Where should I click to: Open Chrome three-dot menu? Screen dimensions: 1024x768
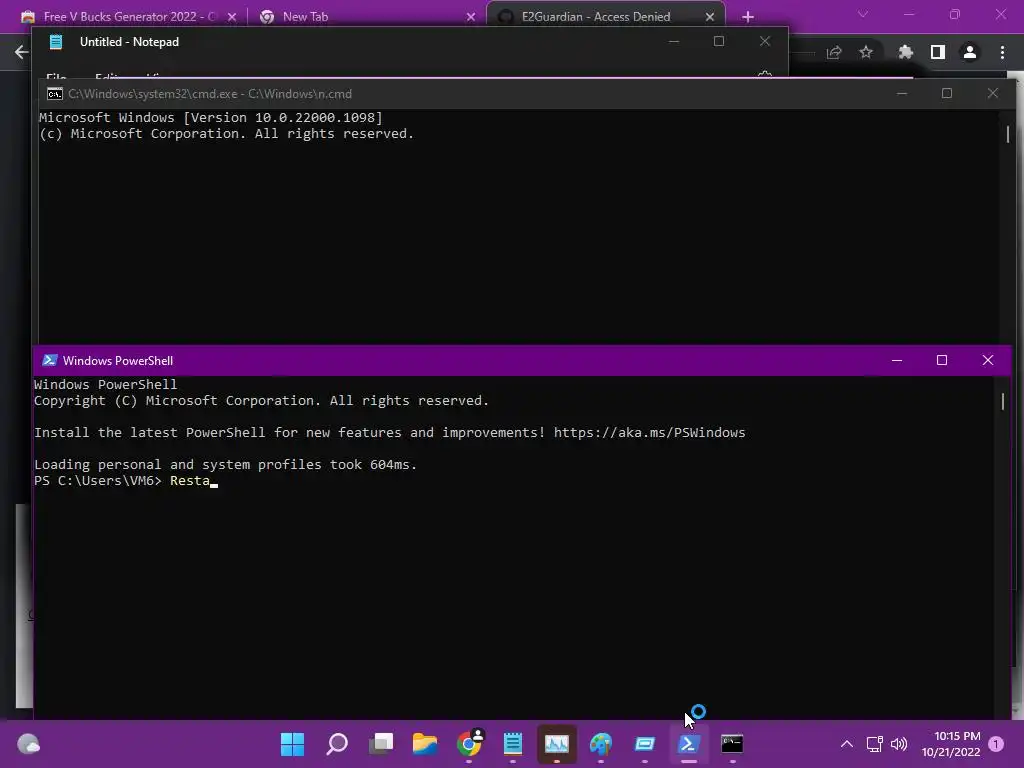pos(1002,52)
